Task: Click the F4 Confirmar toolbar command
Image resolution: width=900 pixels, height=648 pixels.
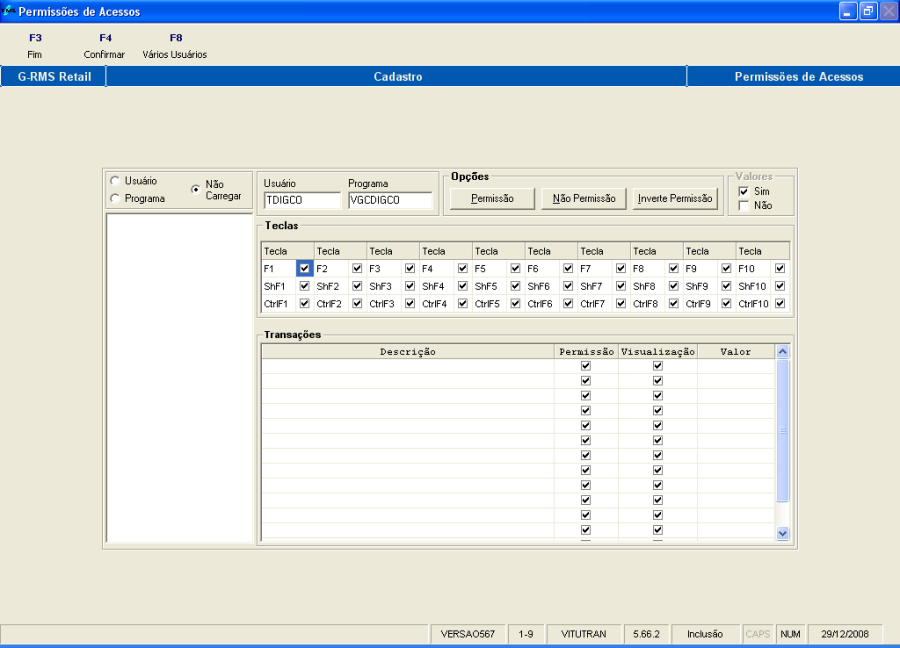Action: pos(104,45)
